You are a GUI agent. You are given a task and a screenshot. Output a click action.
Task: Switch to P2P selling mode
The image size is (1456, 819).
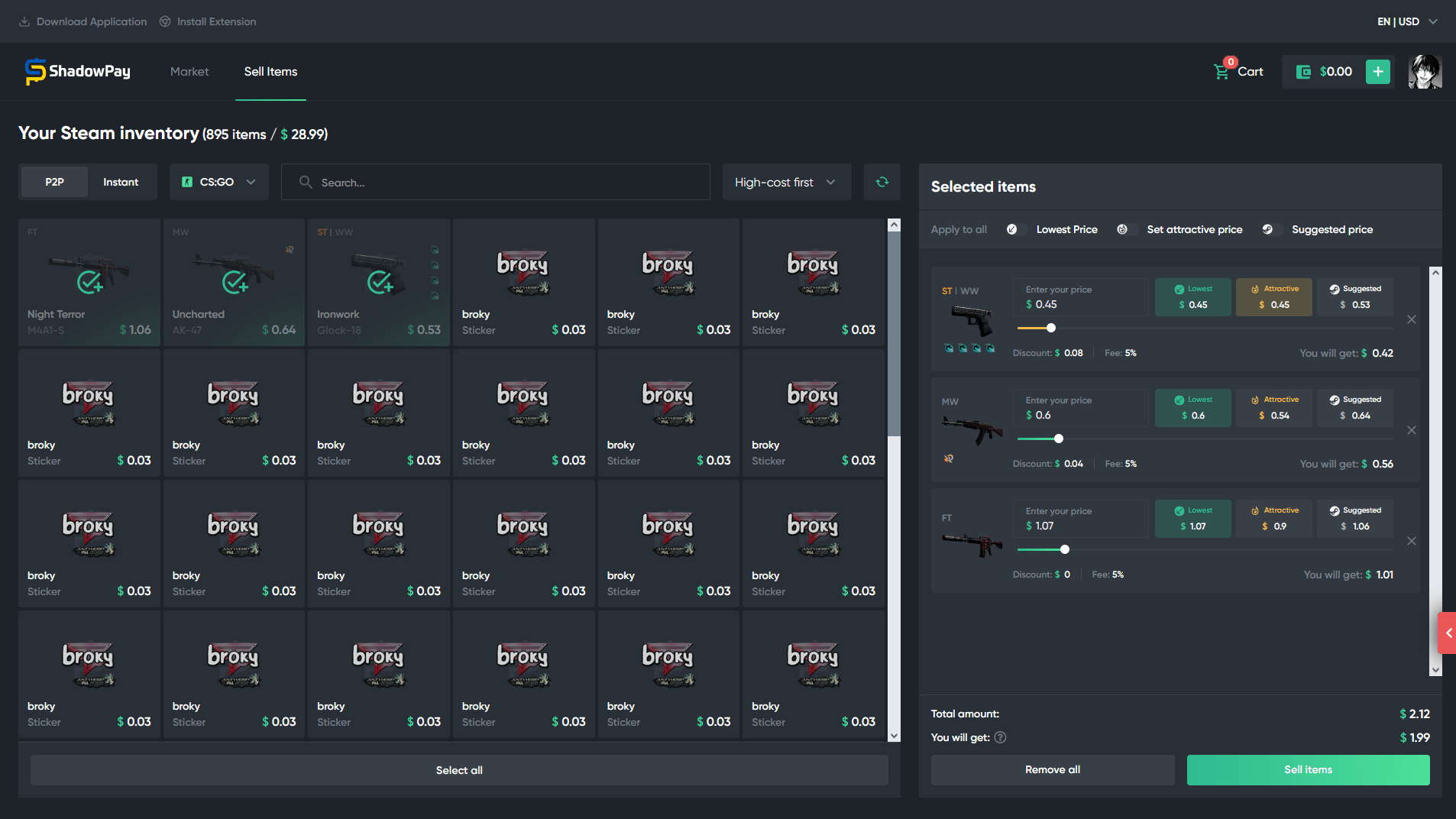pos(53,182)
